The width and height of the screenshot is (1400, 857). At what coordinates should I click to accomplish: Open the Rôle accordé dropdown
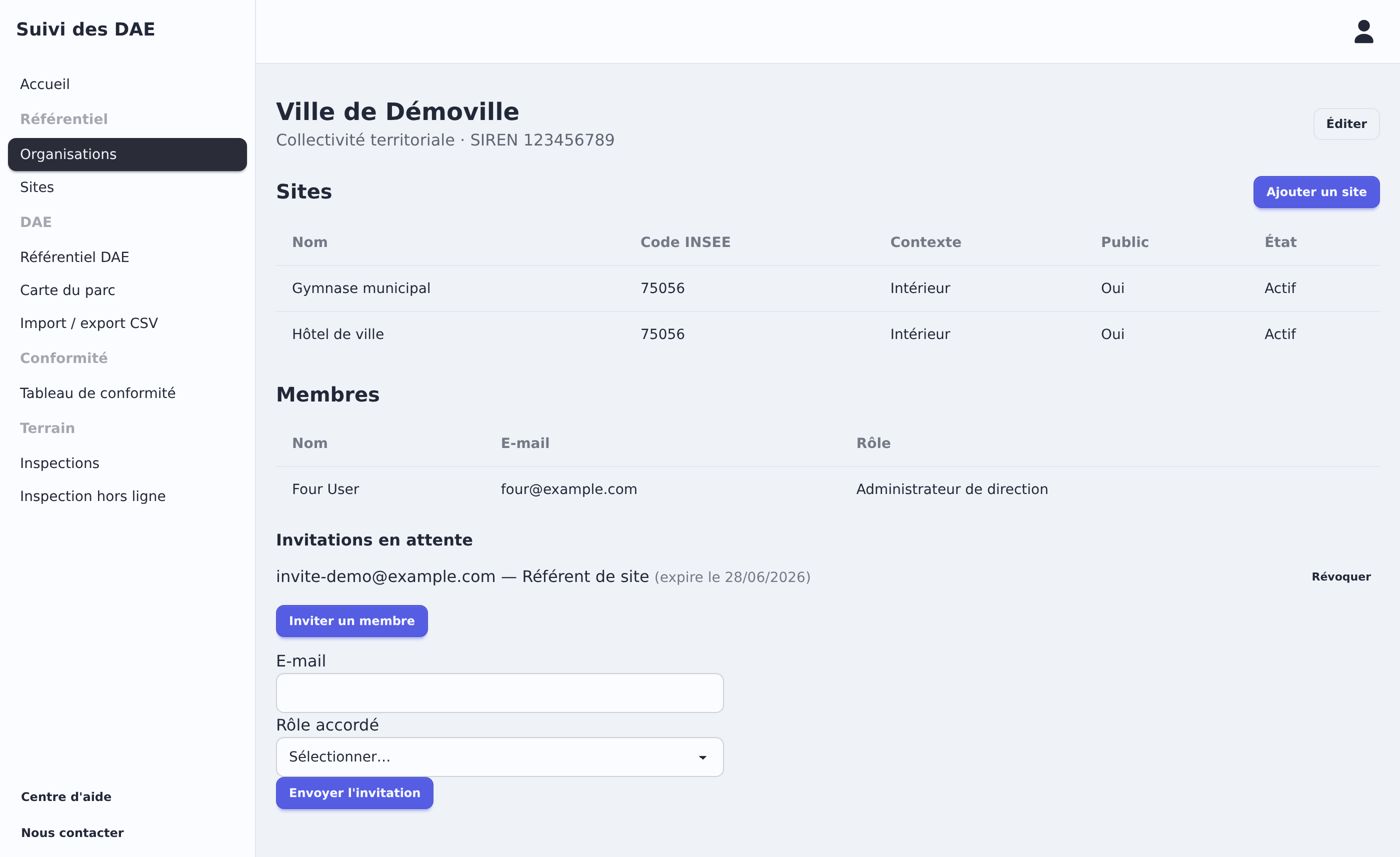click(499, 757)
